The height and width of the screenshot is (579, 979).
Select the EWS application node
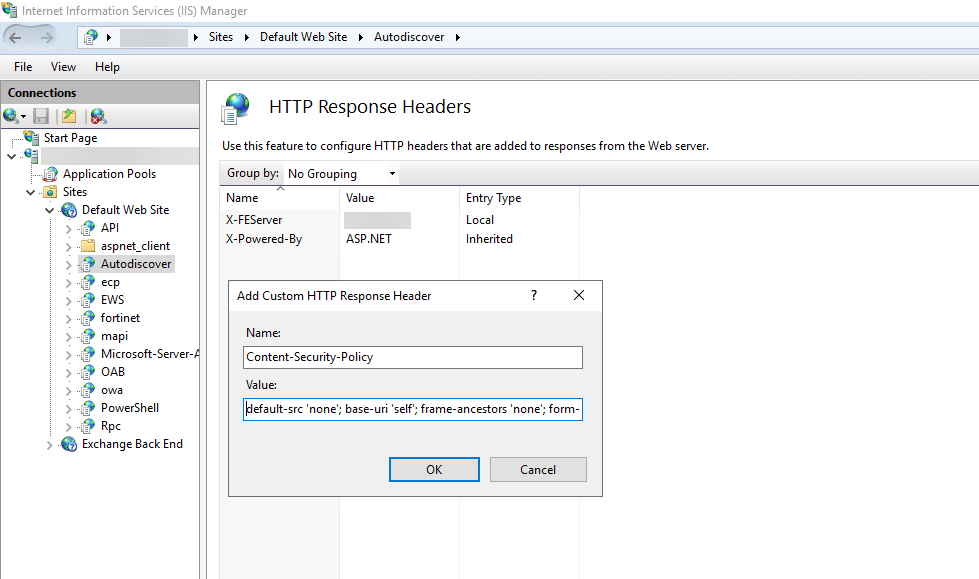pyautogui.click(x=112, y=300)
